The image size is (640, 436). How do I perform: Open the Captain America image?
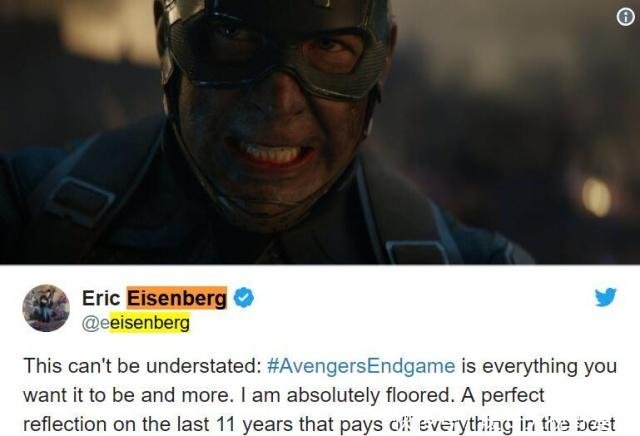coord(320,132)
